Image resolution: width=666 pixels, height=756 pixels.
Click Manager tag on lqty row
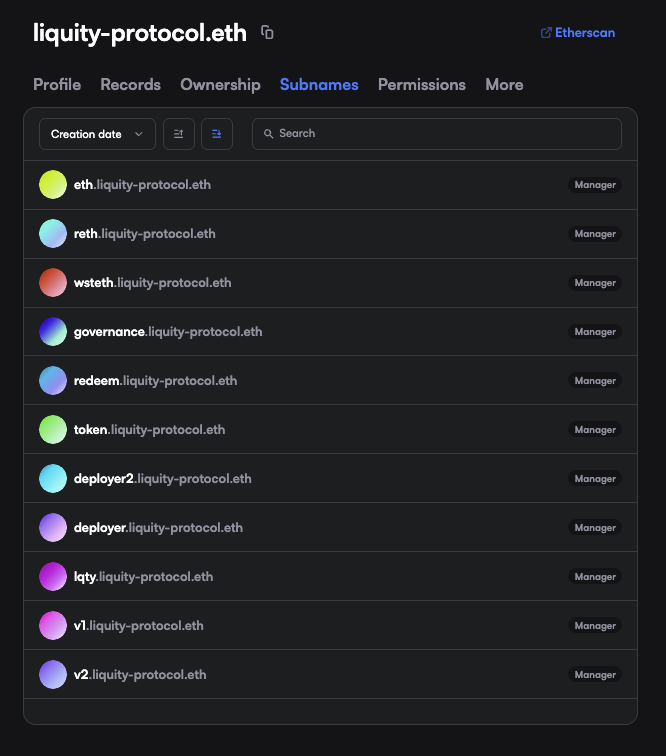pyautogui.click(x=595, y=577)
